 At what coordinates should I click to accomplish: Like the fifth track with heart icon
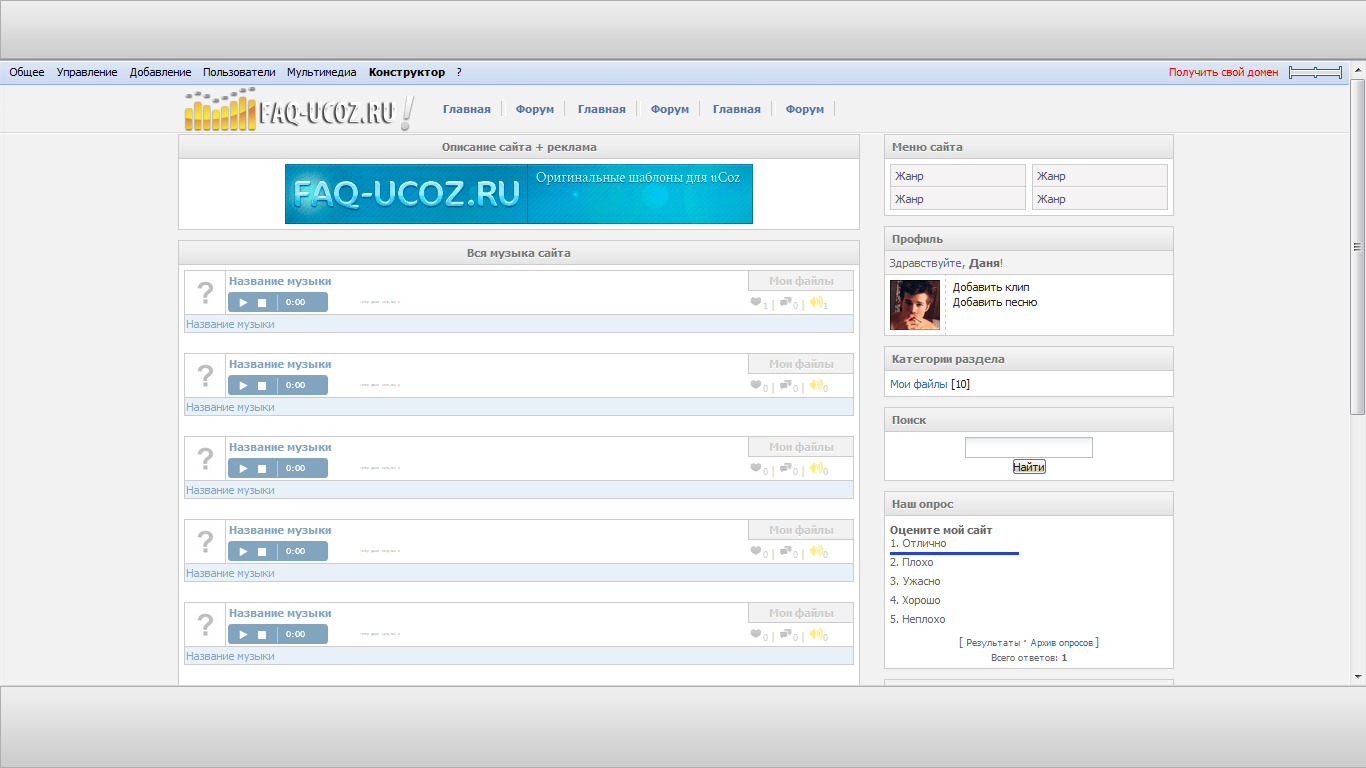756,634
